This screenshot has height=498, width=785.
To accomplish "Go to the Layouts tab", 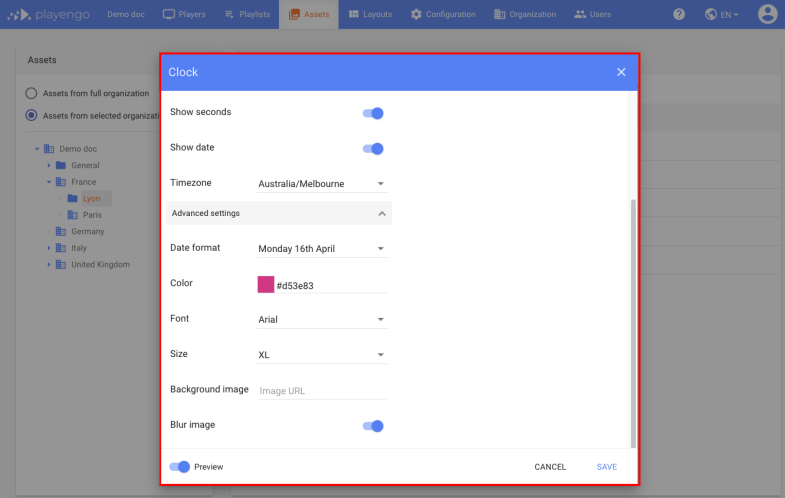I will pos(370,15).
